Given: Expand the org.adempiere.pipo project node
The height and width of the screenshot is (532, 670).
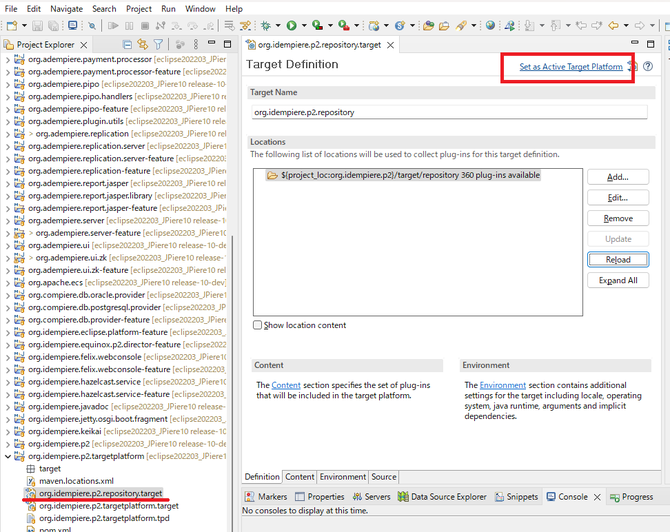Looking at the screenshot, I should (9, 85).
